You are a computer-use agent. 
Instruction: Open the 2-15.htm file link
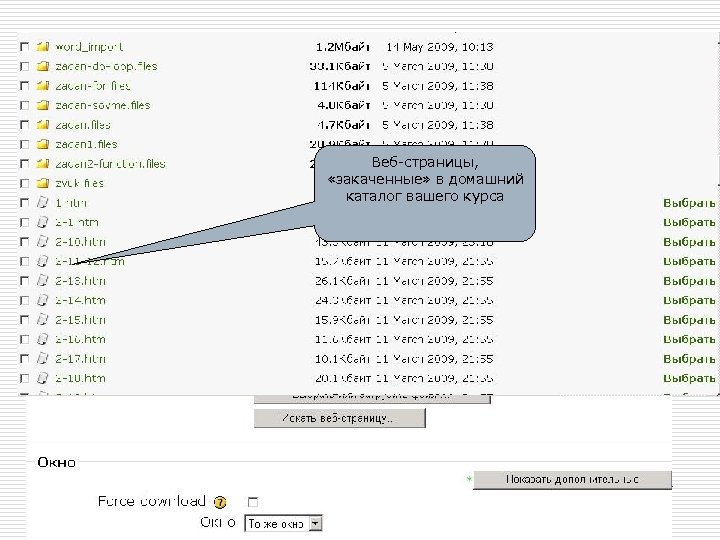coord(80,320)
